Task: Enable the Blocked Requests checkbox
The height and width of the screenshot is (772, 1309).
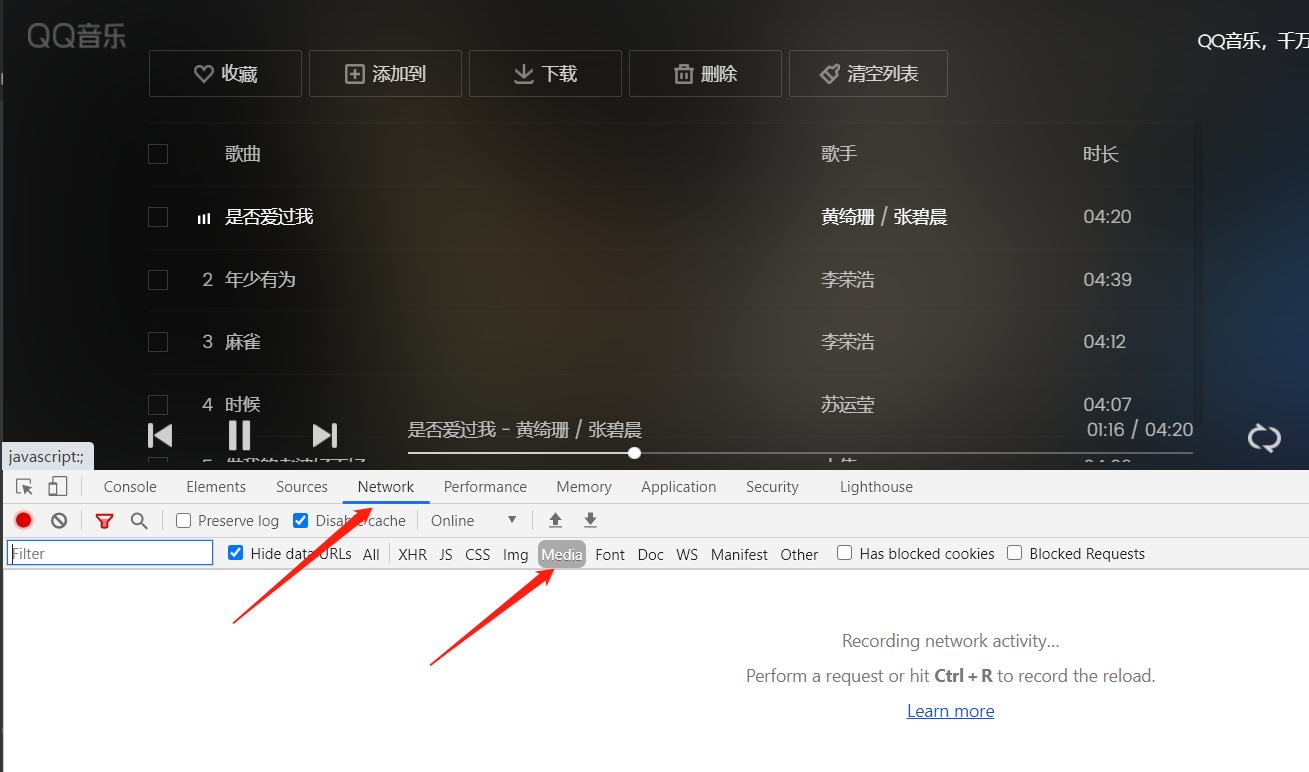Action: [1015, 553]
